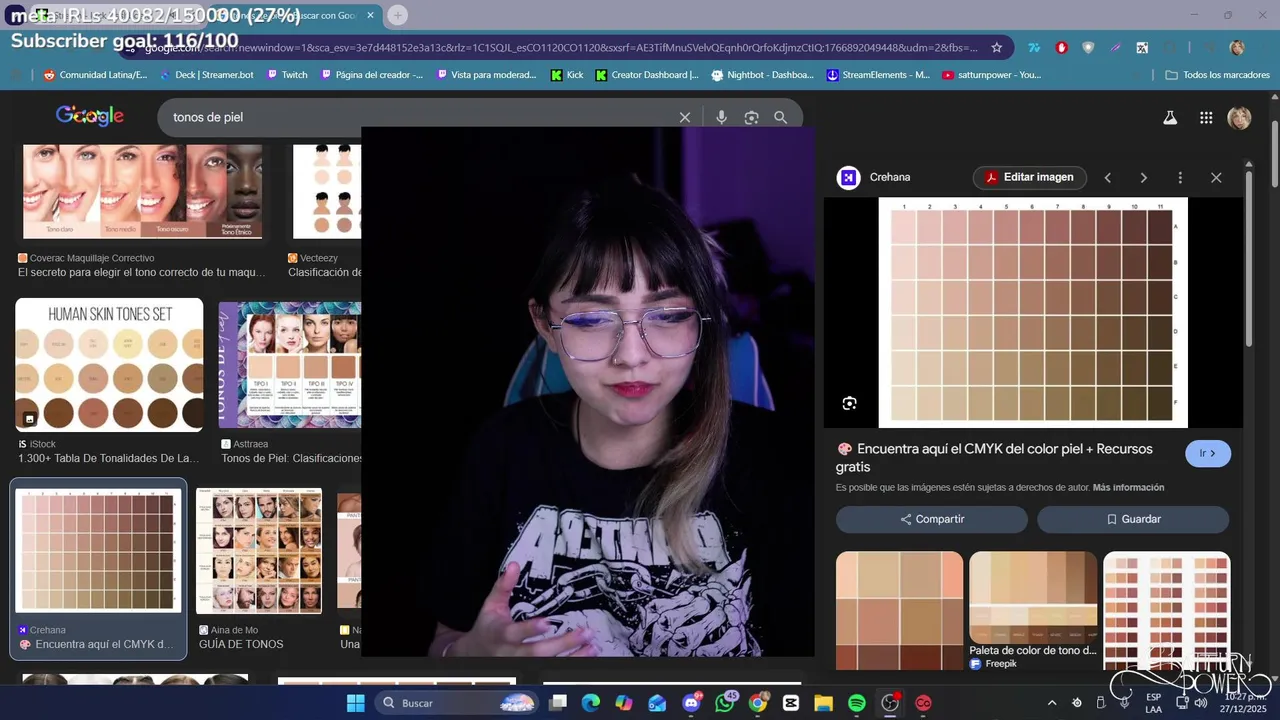This screenshot has height=720, width=1280.
Task: Show previous image in preview panel
Action: (x=1107, y=177)
